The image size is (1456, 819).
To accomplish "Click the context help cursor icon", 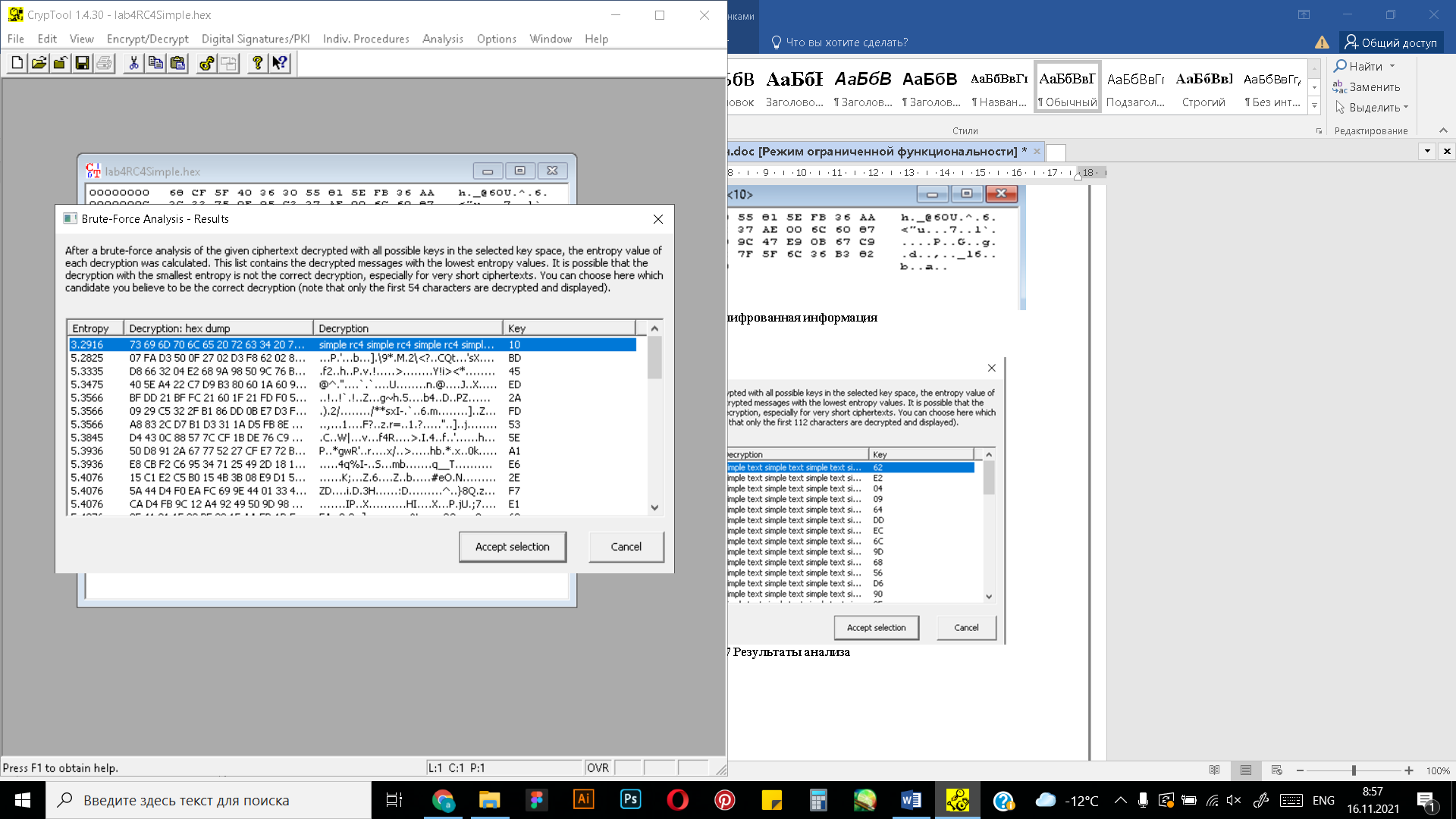I will click(280, 64).
